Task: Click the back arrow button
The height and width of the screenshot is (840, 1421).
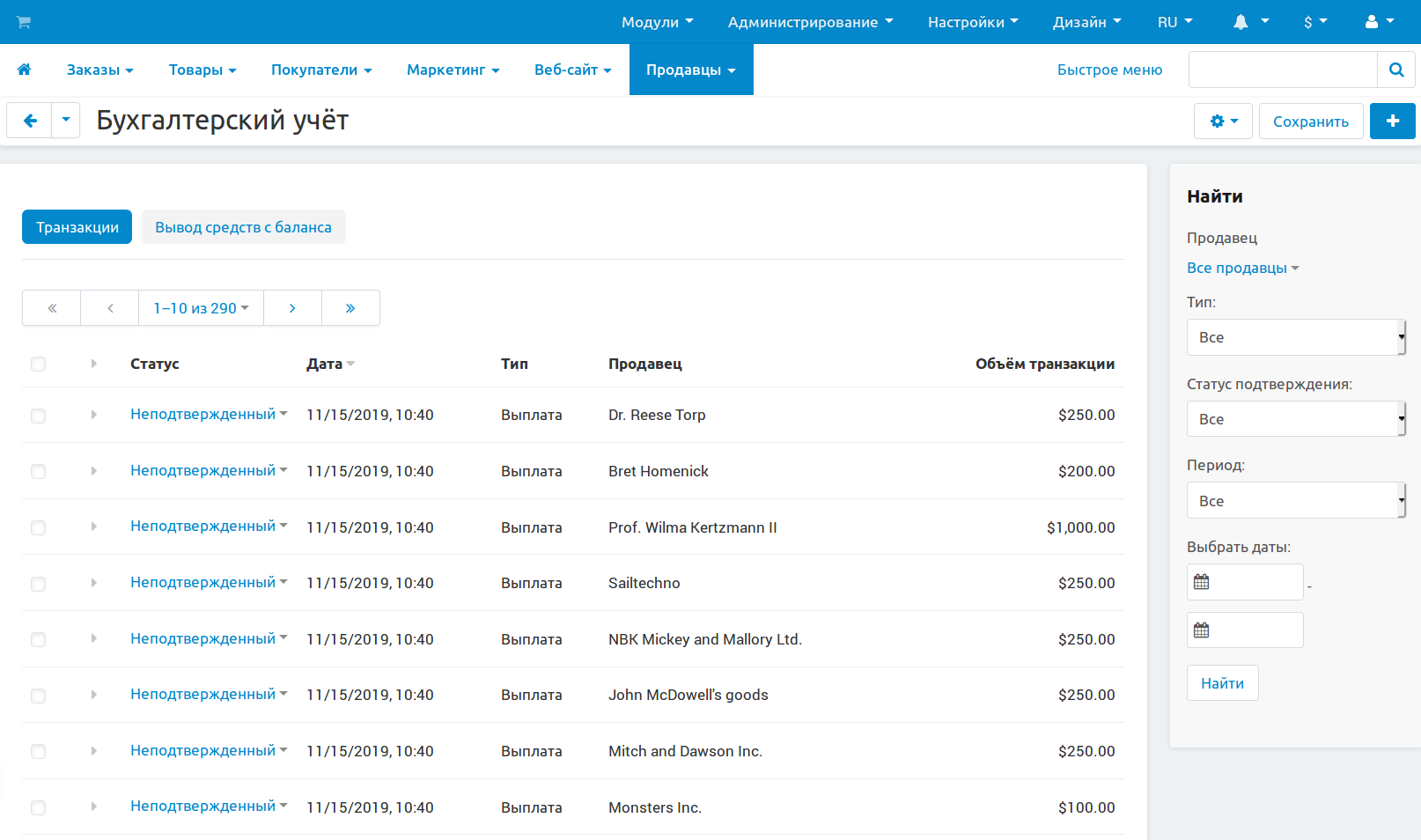Action: pos(30,121)
